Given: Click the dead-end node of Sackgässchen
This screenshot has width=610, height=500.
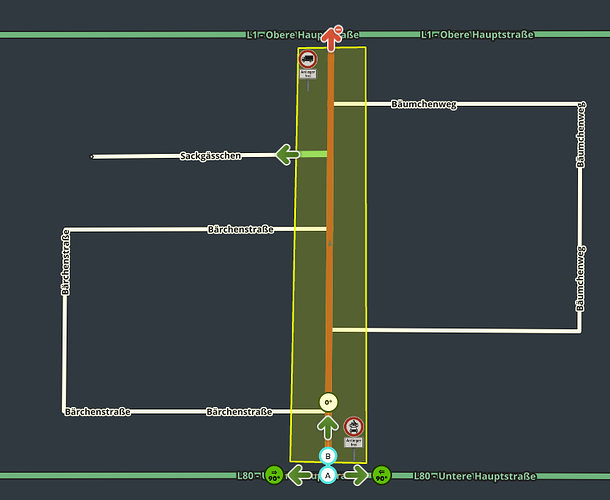Looking at the screenshot, I should [x=92, y=156].
